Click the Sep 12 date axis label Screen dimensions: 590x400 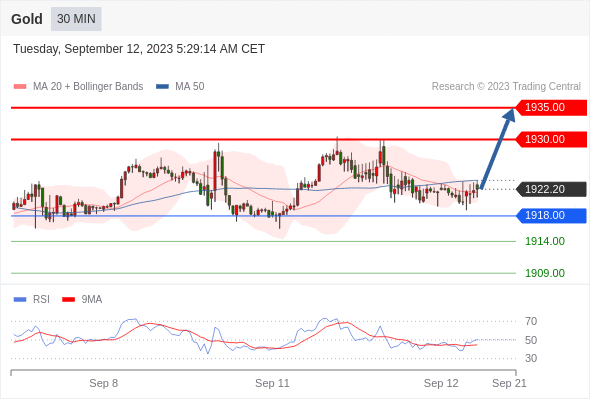pyautogui.click(x=441, y=383)
